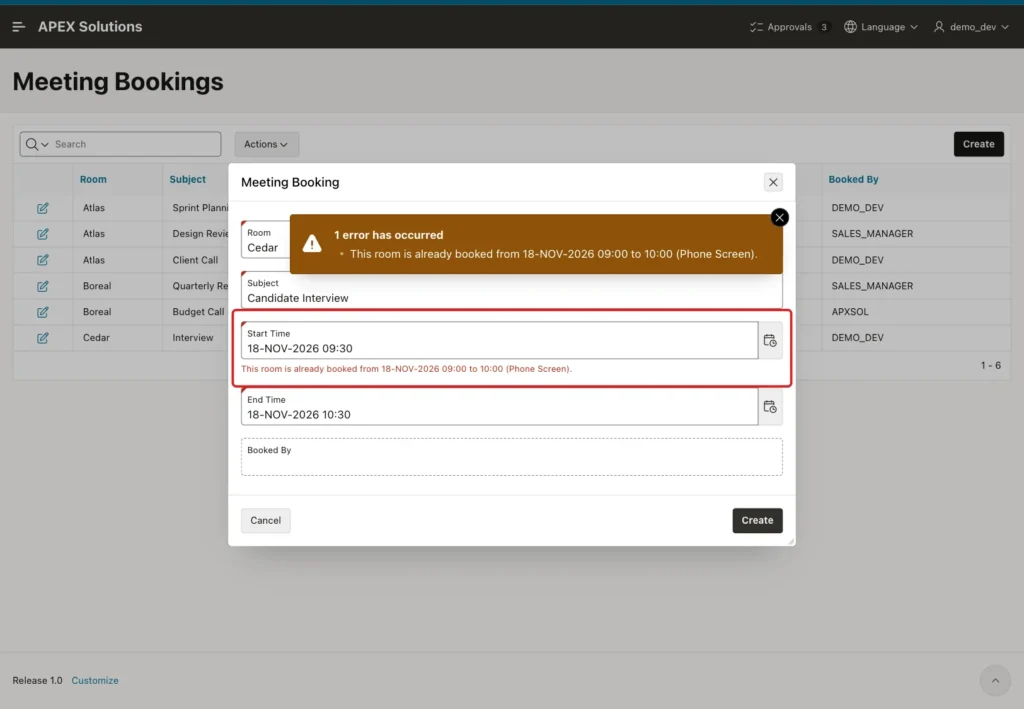This screenshot has width=1024, height=709.
Task: Sort by the Room column header
Action: [93, 180]
